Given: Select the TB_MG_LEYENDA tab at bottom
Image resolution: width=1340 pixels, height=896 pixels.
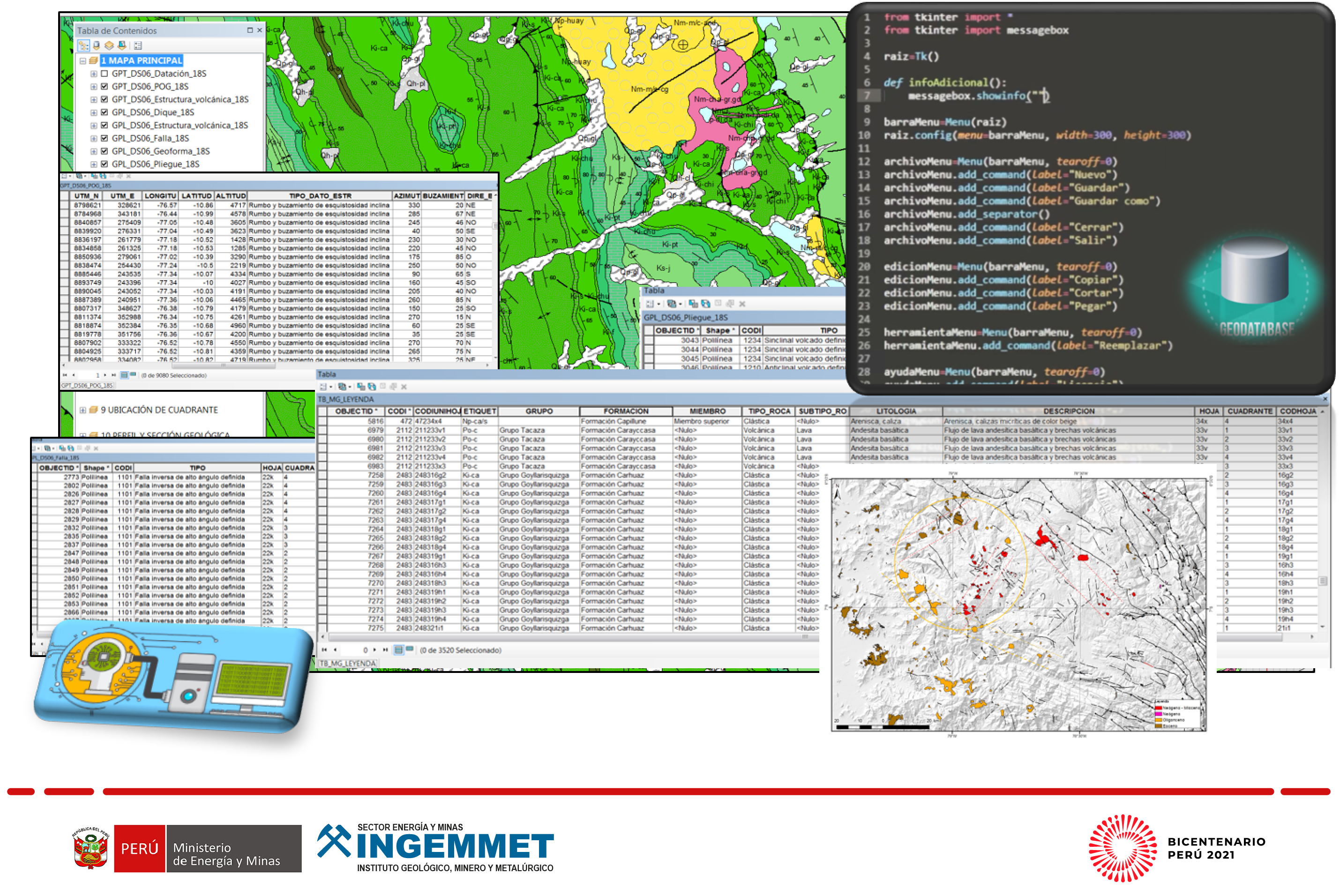Looking at the screenshot, I should (347, 664).
